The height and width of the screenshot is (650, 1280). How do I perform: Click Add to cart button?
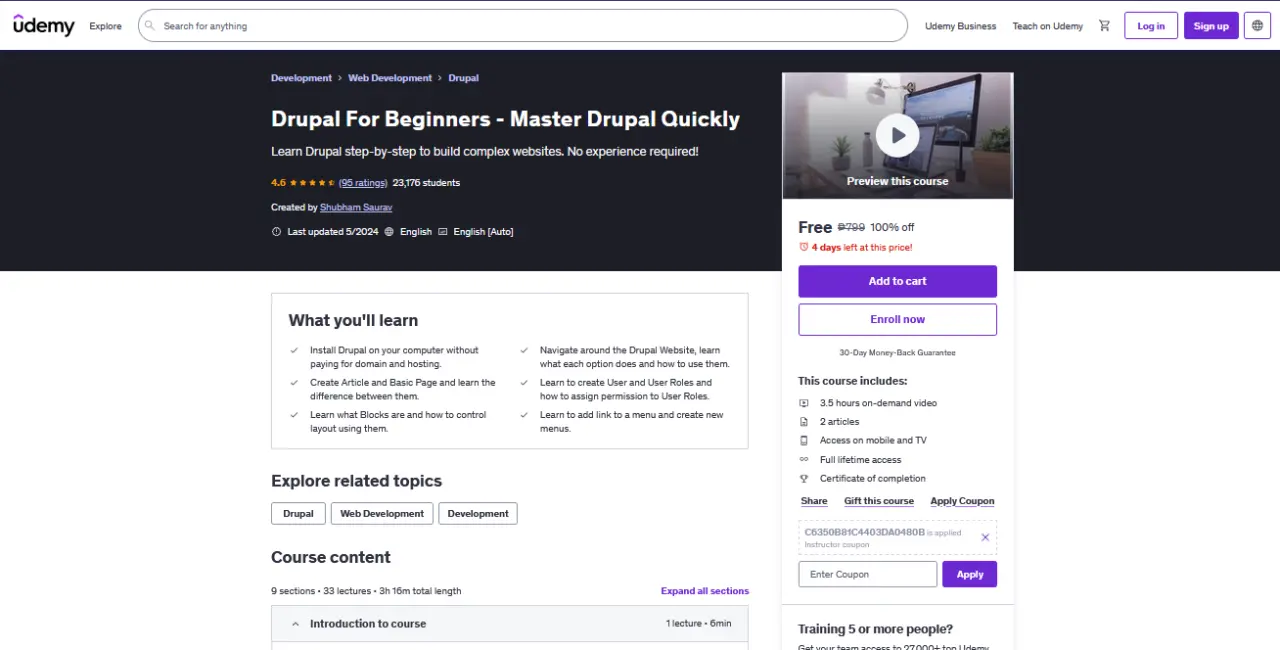click(897, 281)
